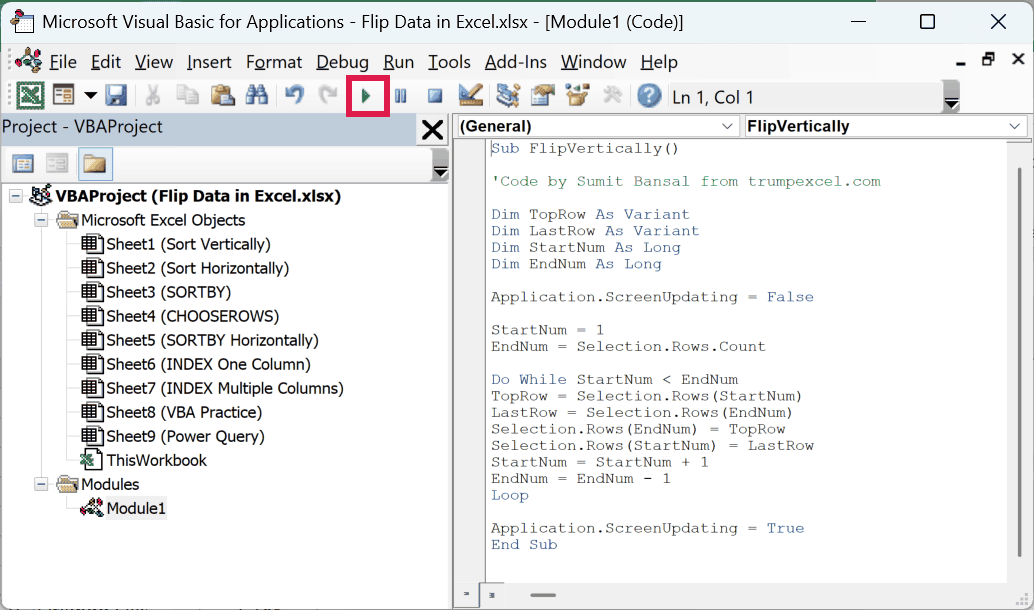
Task: Open the File menu
Action: click(x=63, y=62)
